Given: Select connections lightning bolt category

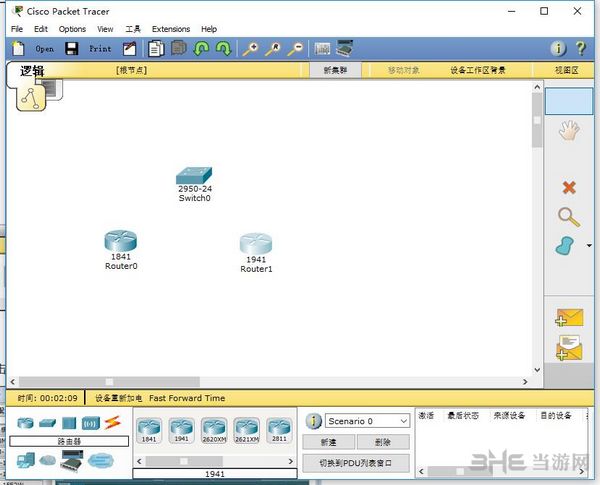Looking at the screenshot, I should (x=112, y=422).
